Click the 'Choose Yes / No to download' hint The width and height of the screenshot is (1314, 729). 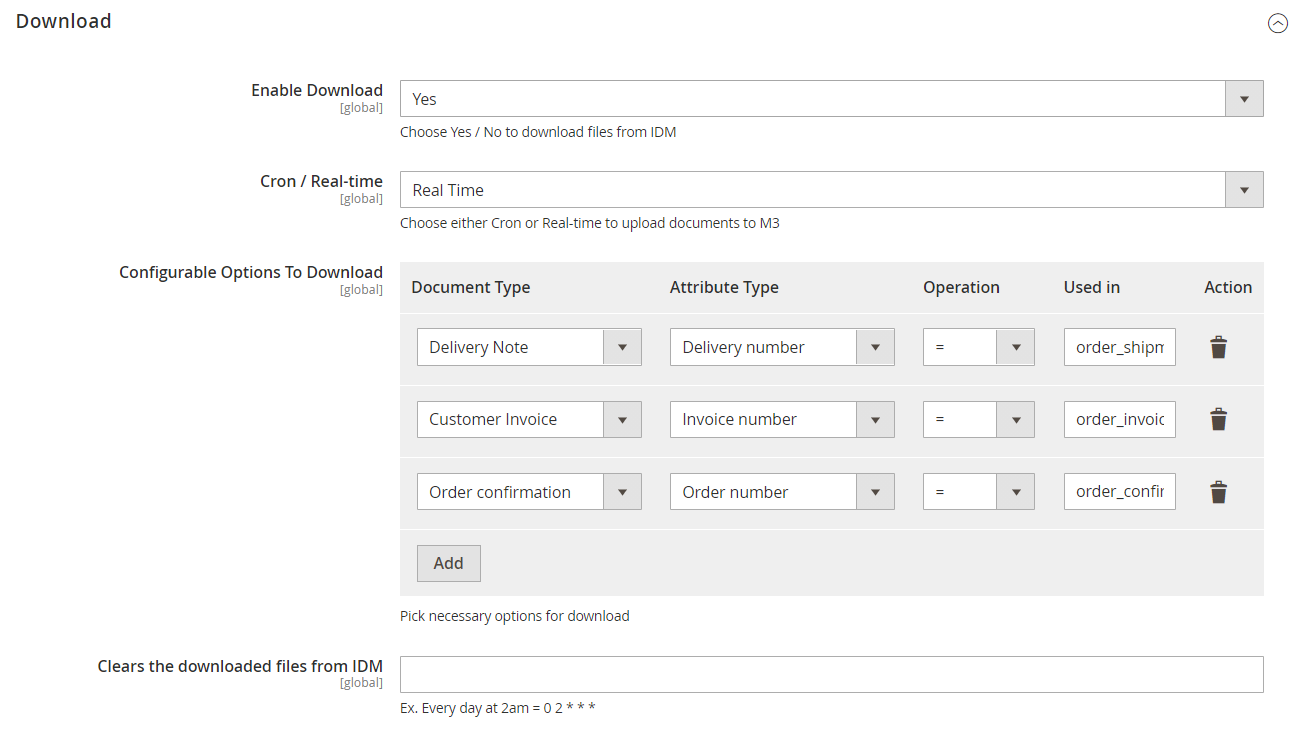[x=538, y=132]
